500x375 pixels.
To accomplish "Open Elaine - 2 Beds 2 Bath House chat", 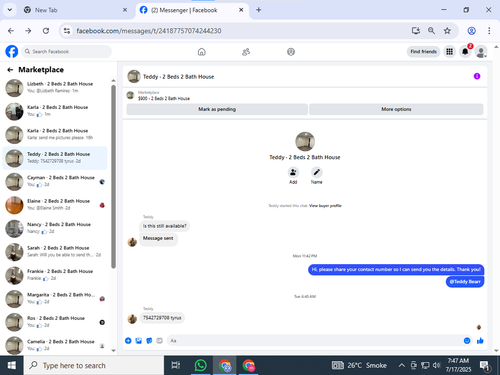I will (55, 205).
